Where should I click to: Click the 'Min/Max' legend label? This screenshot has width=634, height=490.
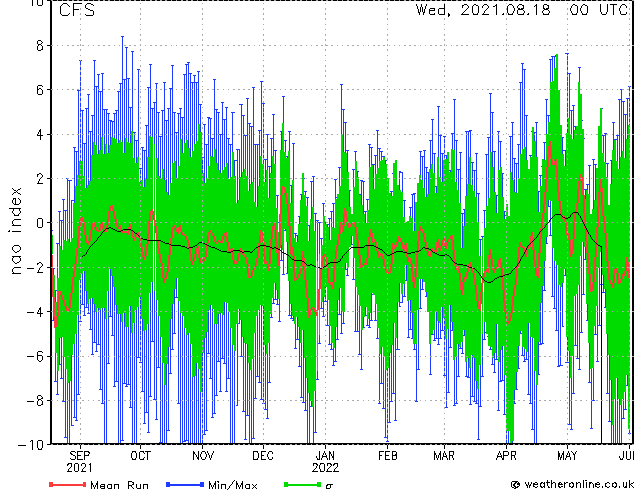[232, 485]
